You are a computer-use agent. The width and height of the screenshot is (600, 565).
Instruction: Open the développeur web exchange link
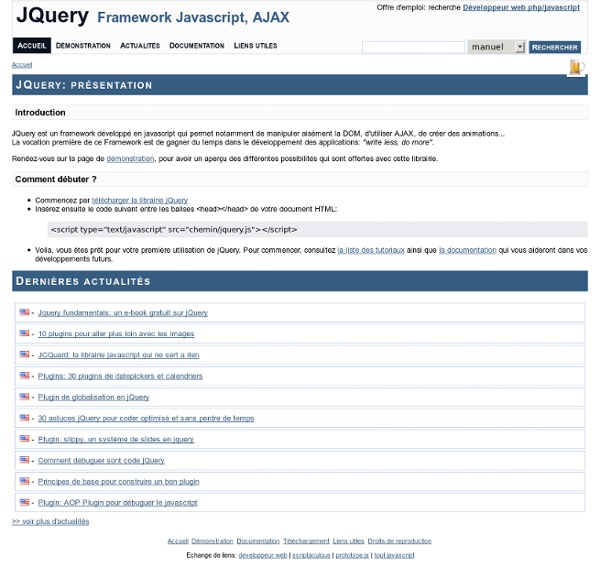click(x=262, y=555)
